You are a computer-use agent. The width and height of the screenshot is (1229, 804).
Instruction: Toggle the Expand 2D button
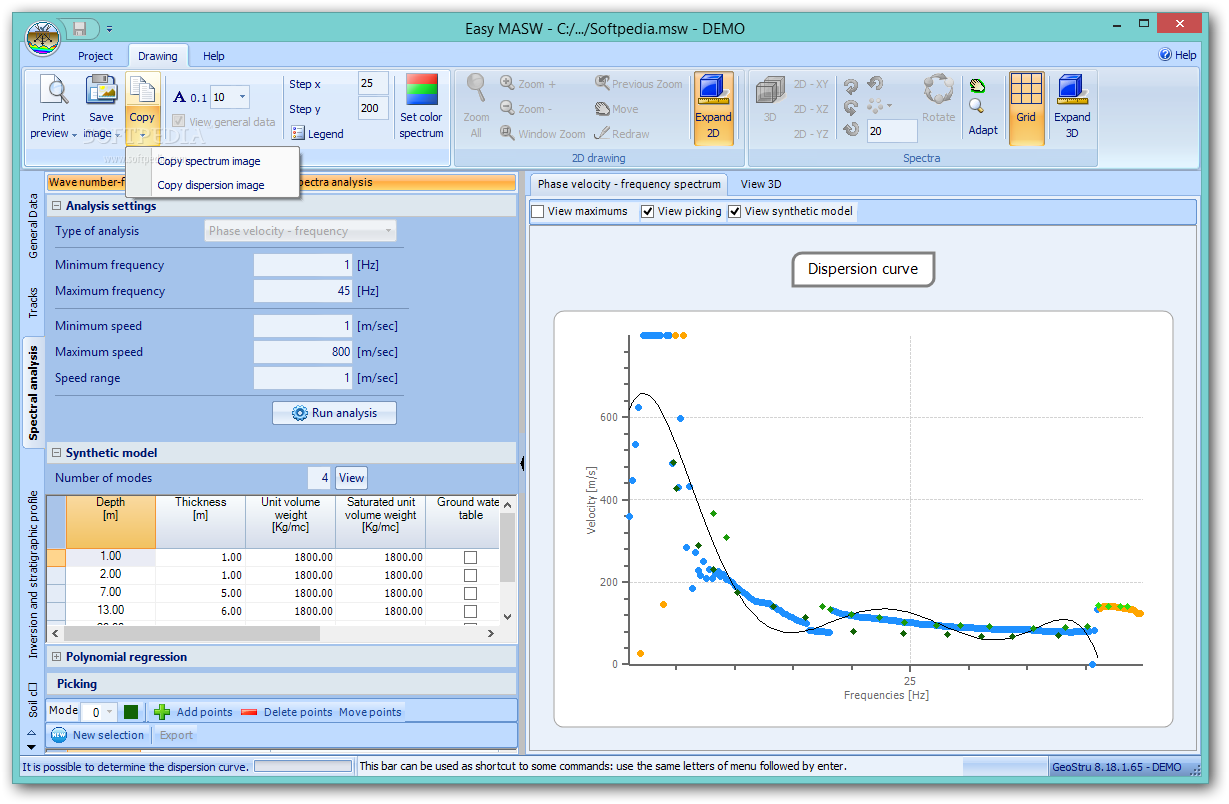(714, 109)
